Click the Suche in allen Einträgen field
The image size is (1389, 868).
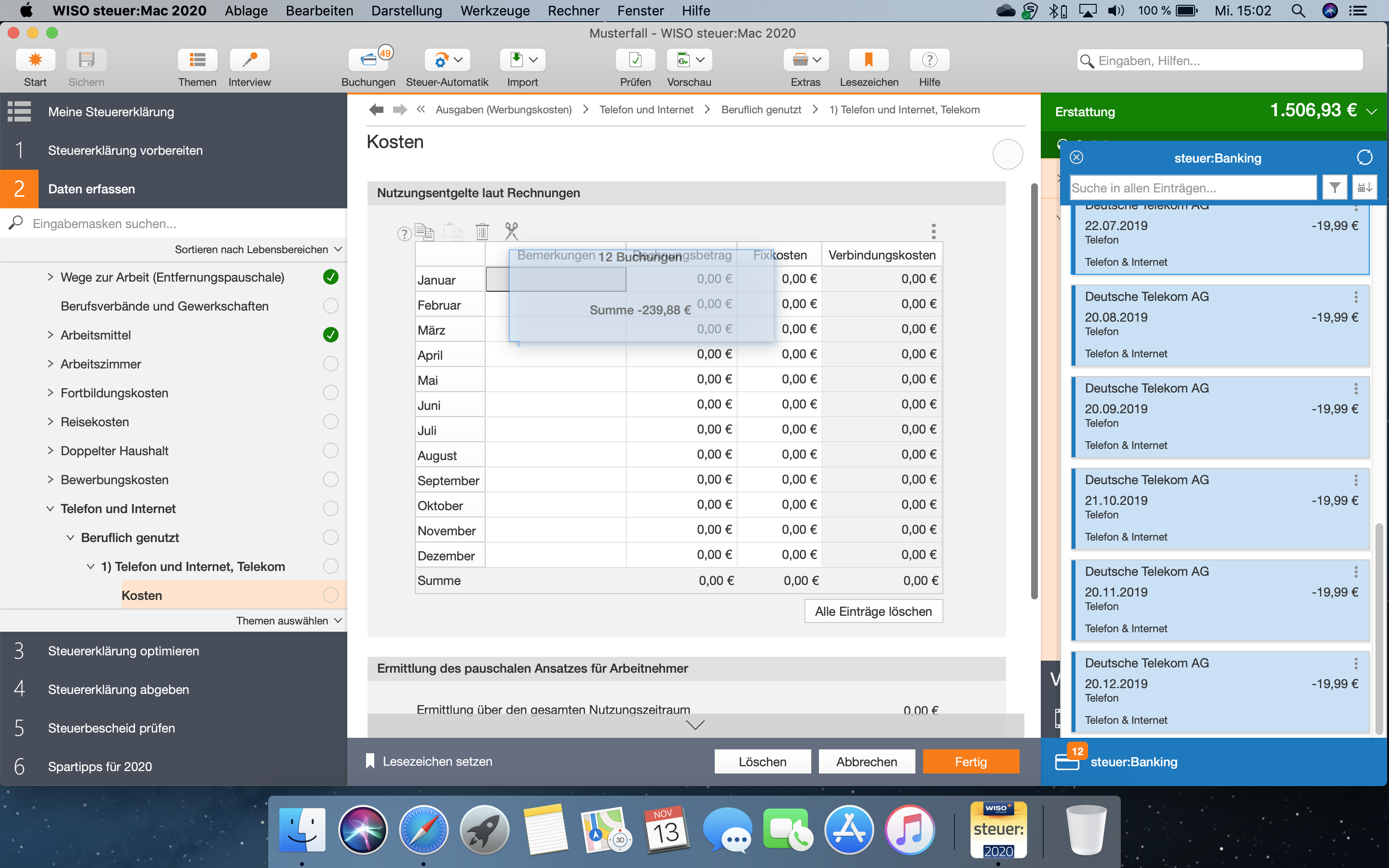point(1193,188)
